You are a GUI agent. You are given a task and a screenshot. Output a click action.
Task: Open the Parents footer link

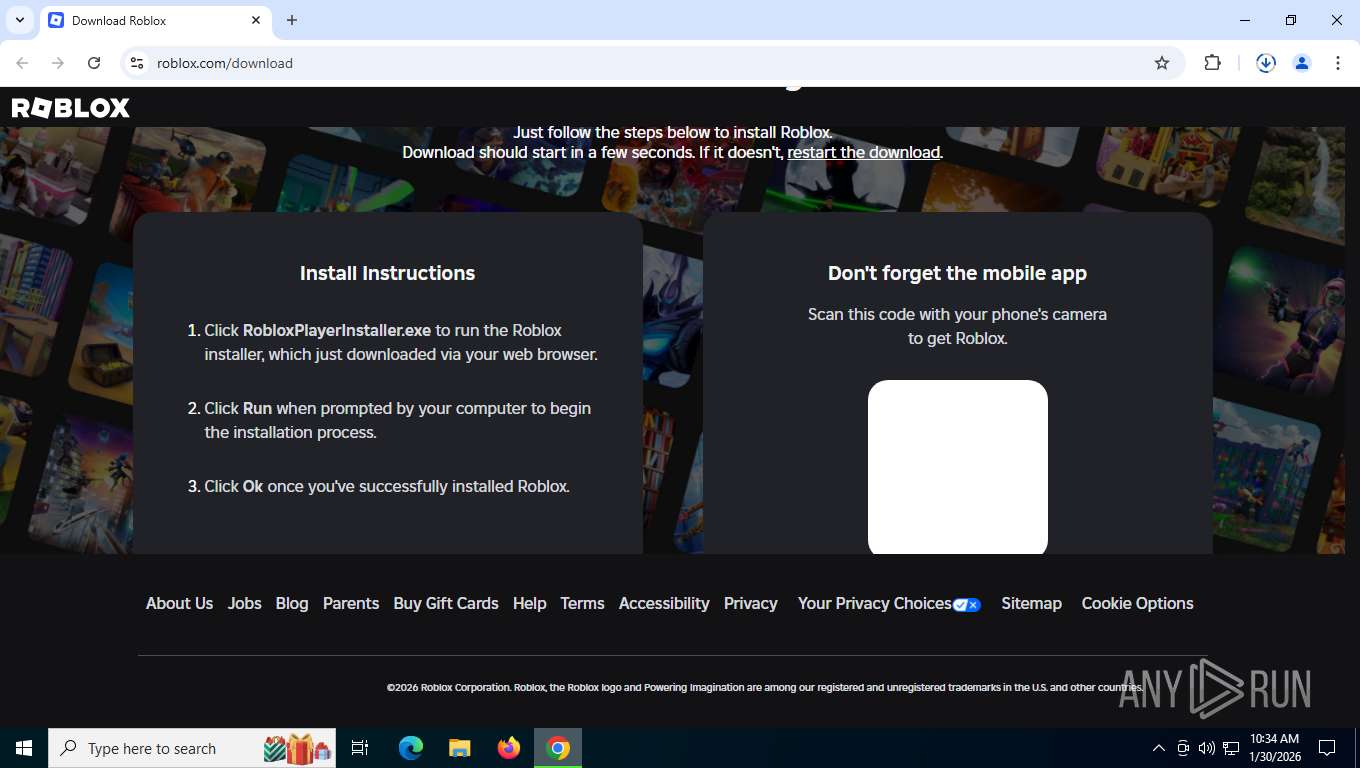(x=351, y=604)
